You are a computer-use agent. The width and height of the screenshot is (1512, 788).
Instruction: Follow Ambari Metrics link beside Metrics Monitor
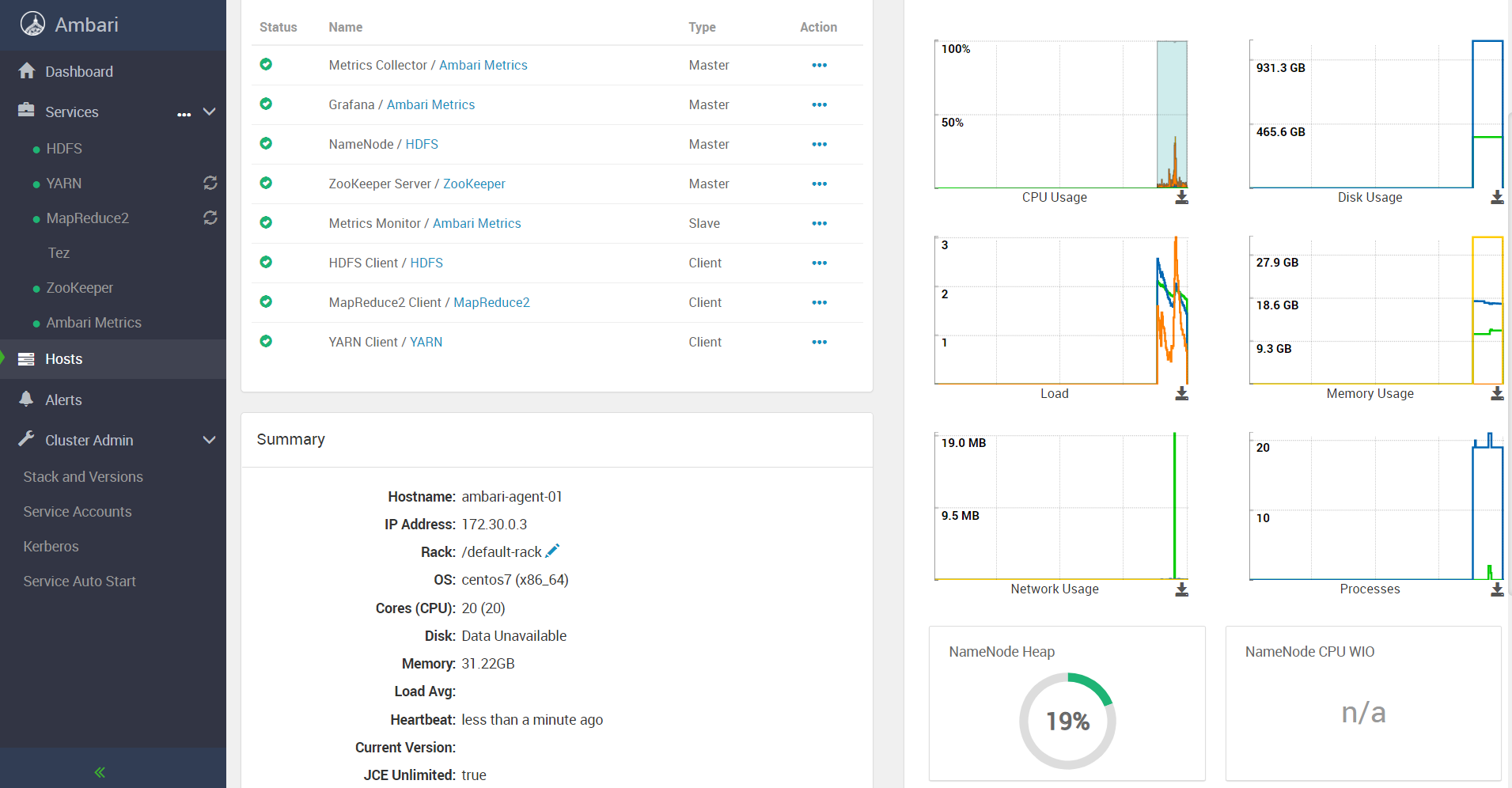point(476,223)
